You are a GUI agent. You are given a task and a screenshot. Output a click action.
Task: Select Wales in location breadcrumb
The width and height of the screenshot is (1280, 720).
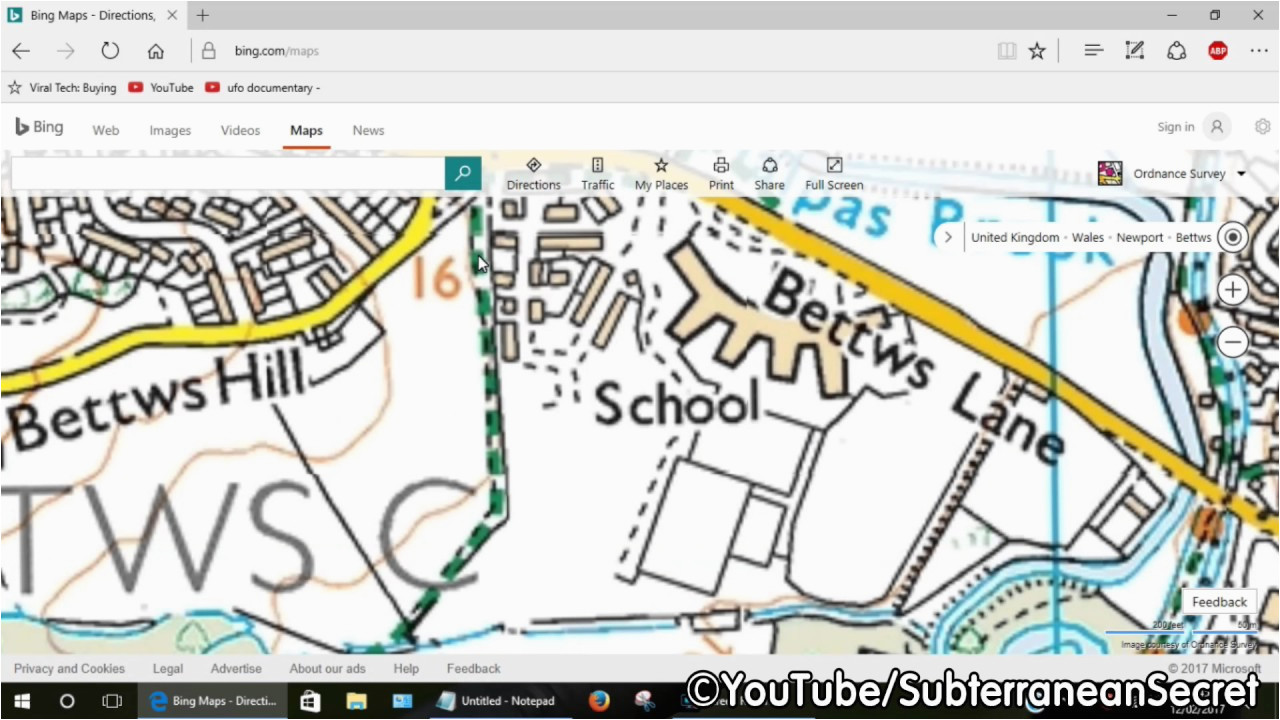tap(1088, 238)
